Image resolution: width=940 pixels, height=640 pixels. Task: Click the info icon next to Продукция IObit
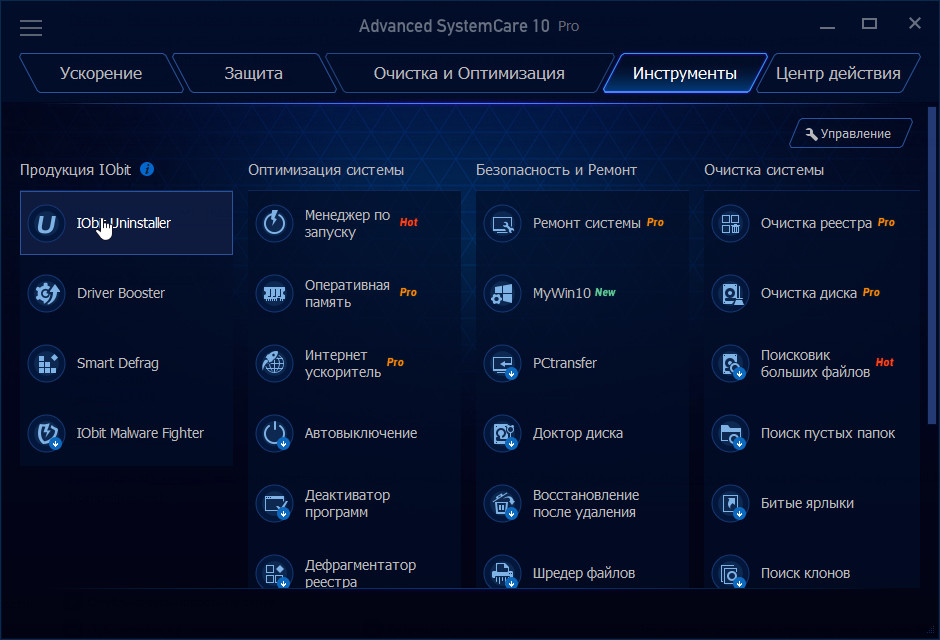[x=147, y=170]
